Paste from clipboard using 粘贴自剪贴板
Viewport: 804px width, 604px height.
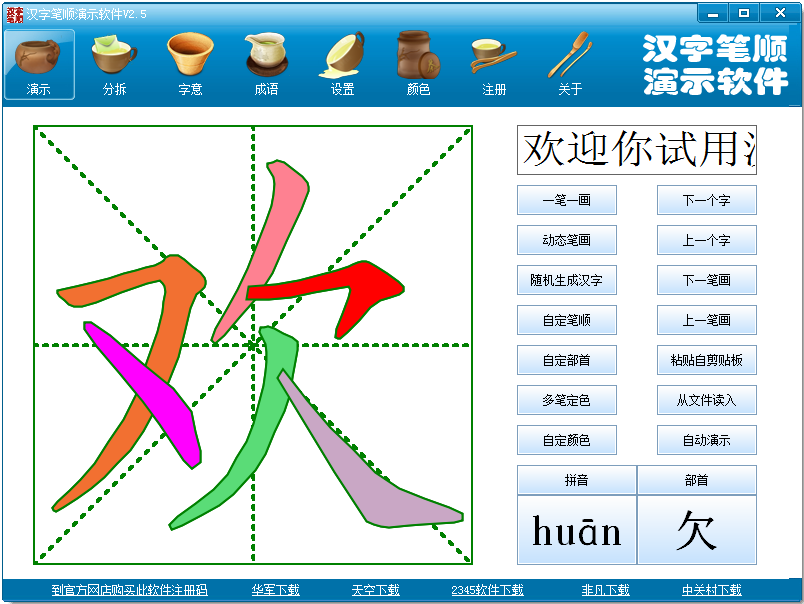click(x=706, y=360)
